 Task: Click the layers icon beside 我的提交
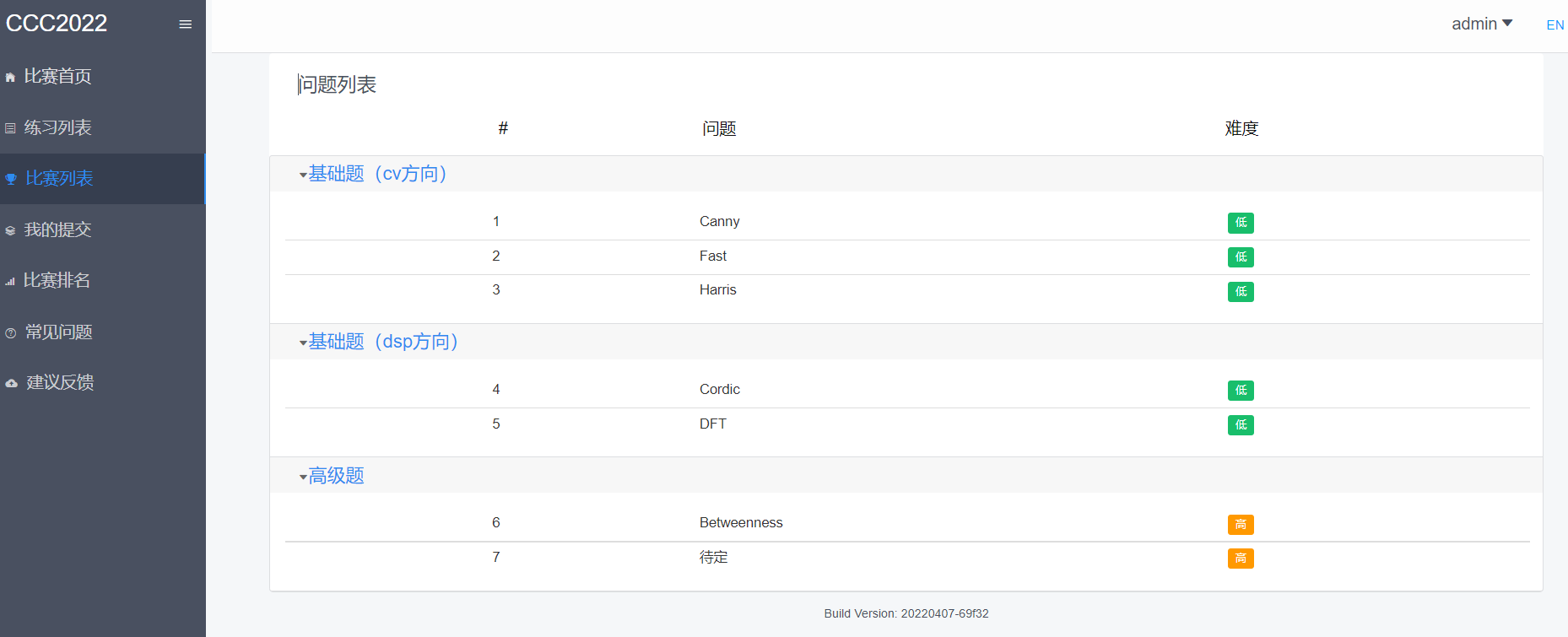coord(10,230)
